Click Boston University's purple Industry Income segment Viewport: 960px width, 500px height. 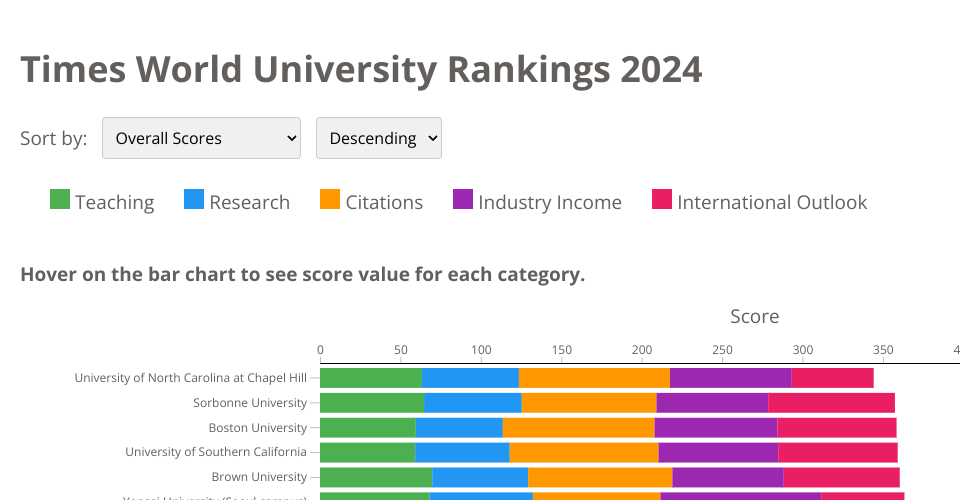click(x=715, y=428)
